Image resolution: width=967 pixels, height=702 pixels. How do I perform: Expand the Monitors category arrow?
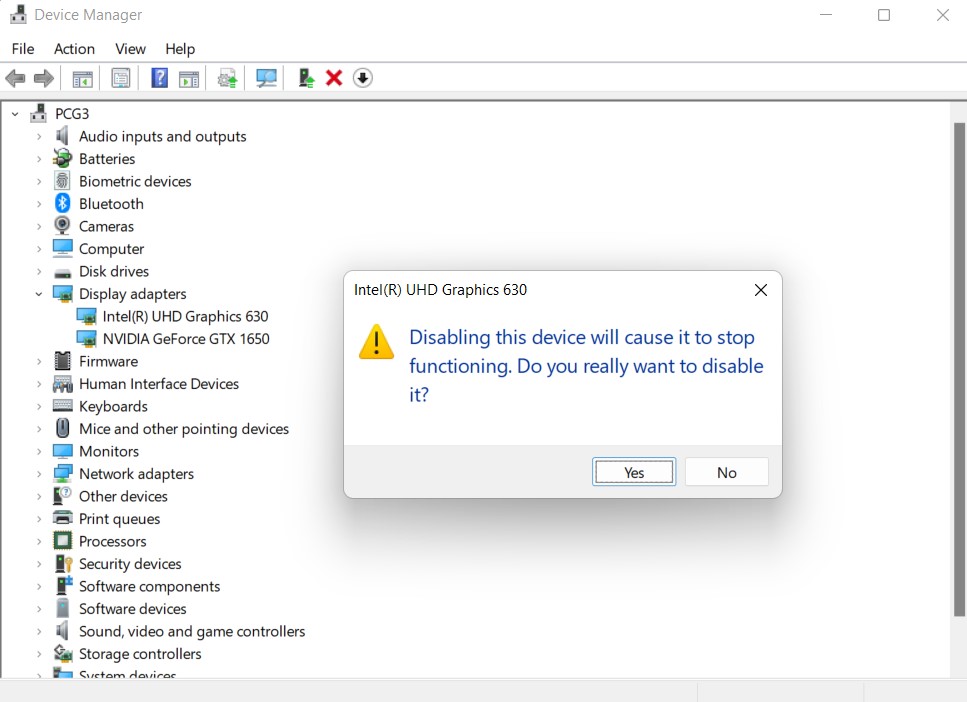pyautogui.click(x=39, y=452)
